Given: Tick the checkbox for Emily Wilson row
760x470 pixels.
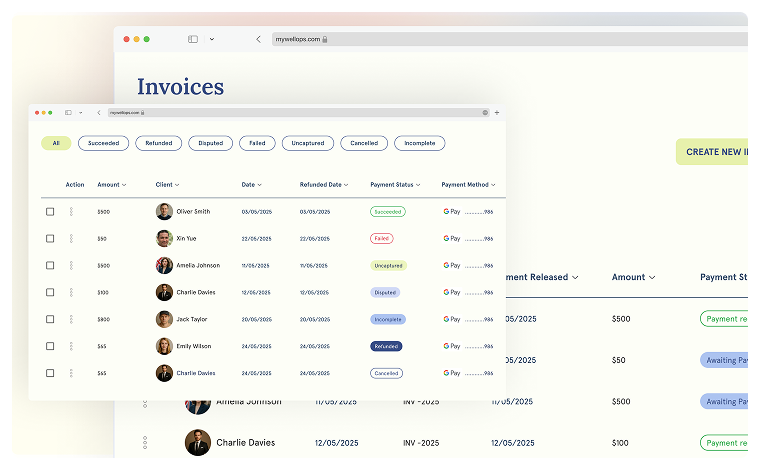Looking at the screenshot, I should 50,346.
